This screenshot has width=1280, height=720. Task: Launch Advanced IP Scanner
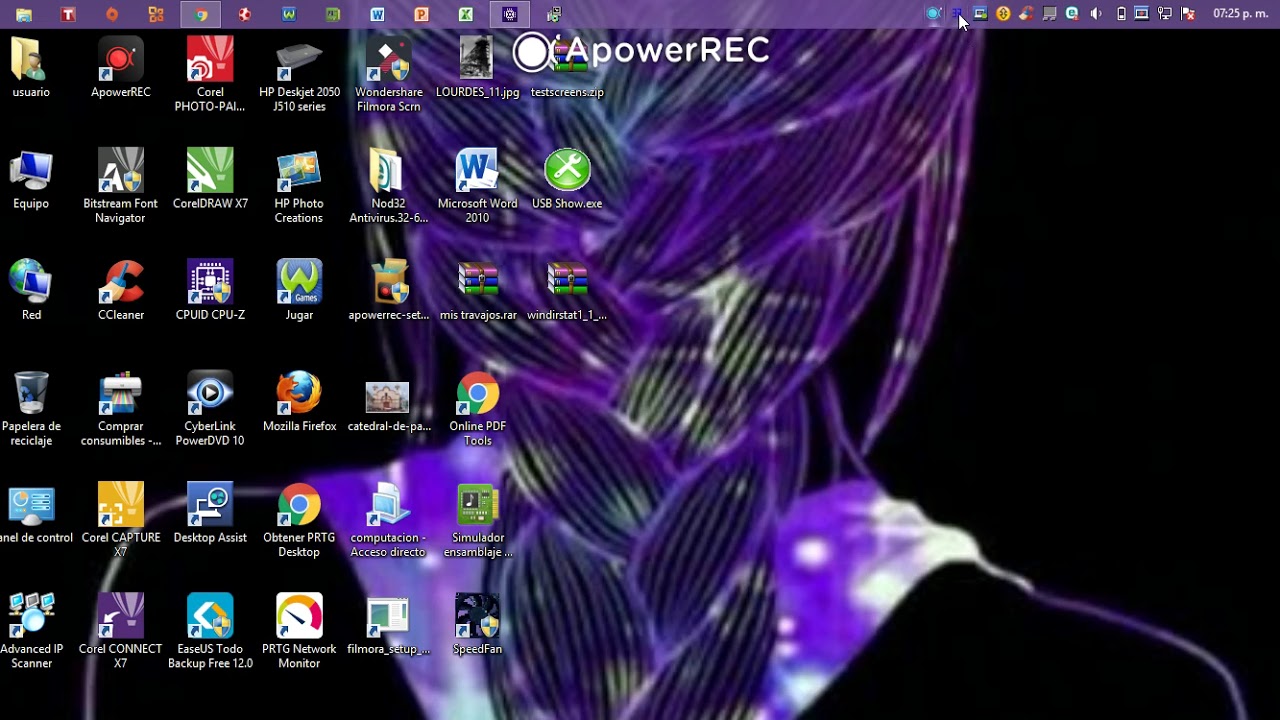pyautogui.click(x=31, y=632)
